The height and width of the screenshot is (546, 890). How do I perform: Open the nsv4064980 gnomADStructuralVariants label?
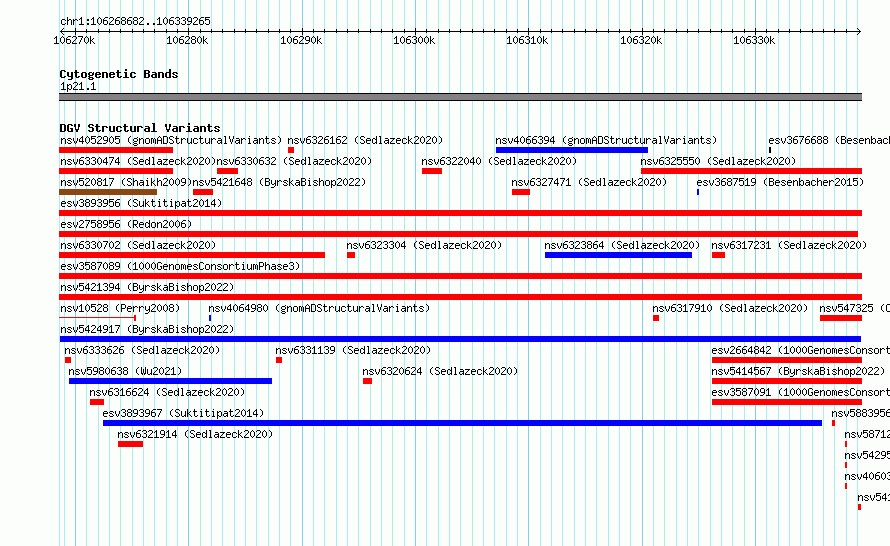tap(319, 308)
